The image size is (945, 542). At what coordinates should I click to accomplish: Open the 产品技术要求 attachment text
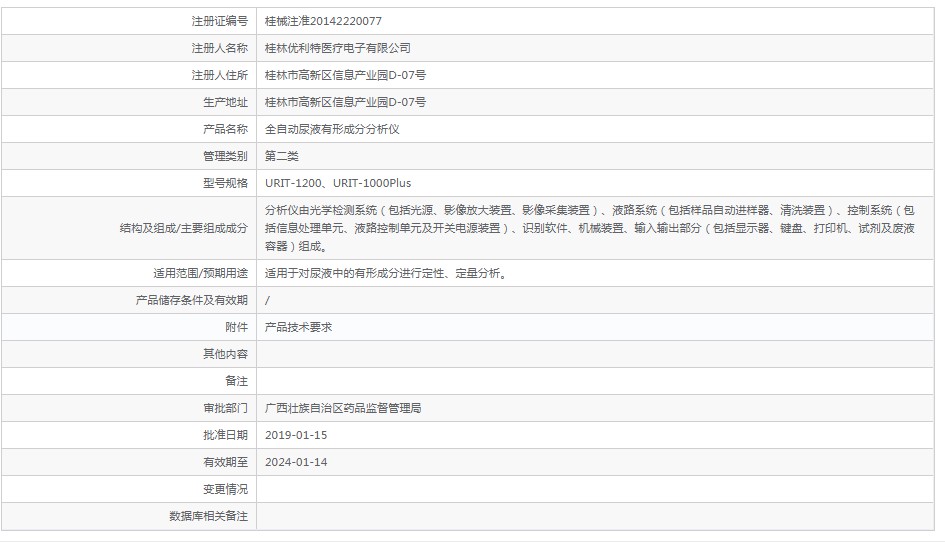point(298,327)
